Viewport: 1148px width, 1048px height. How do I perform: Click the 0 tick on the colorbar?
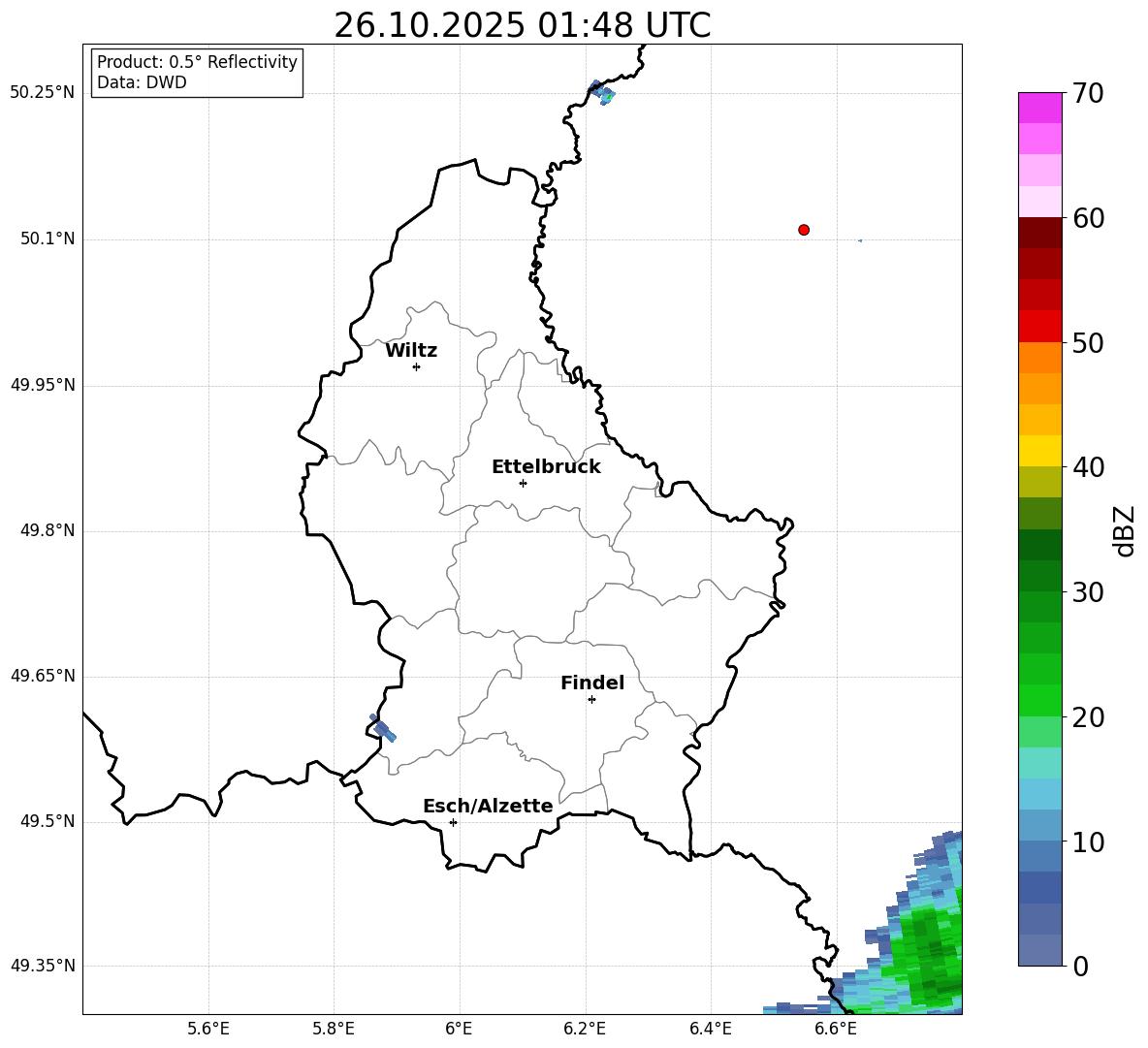1080,966
